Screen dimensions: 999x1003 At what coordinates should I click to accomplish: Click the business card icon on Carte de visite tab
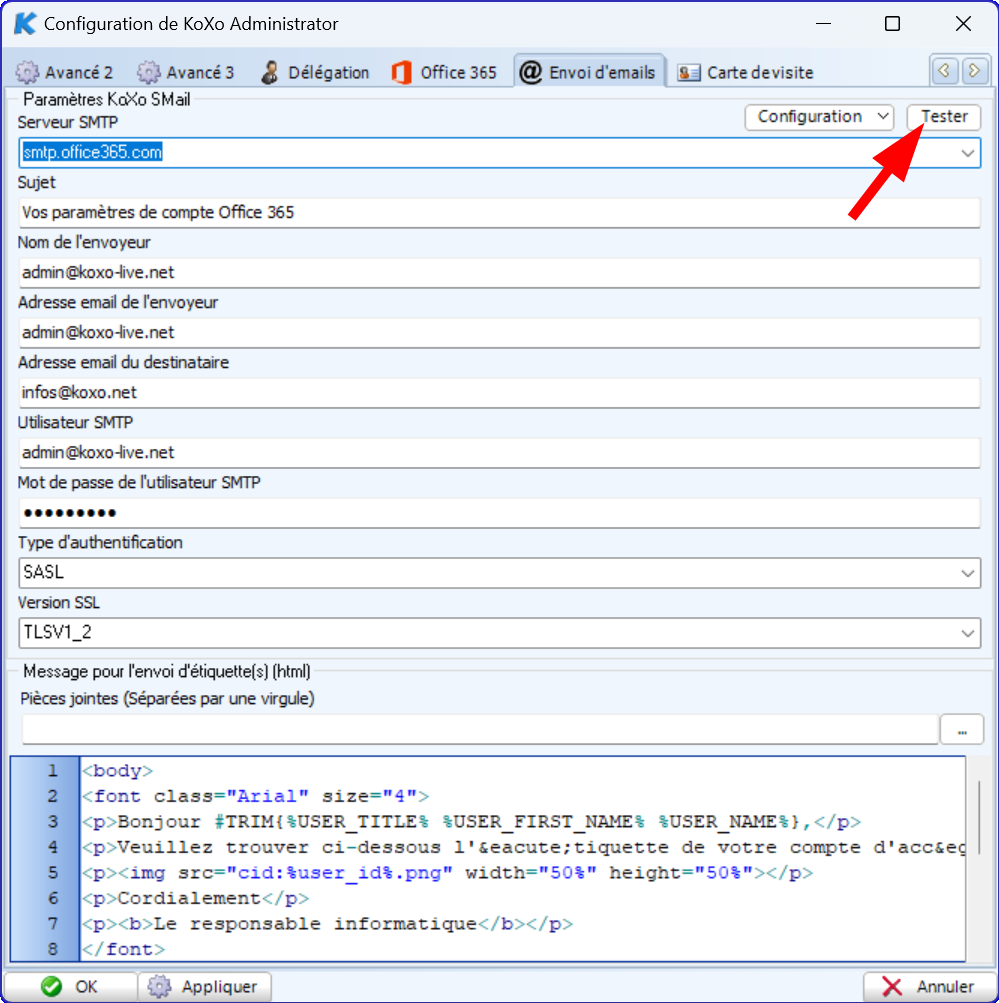689,73
